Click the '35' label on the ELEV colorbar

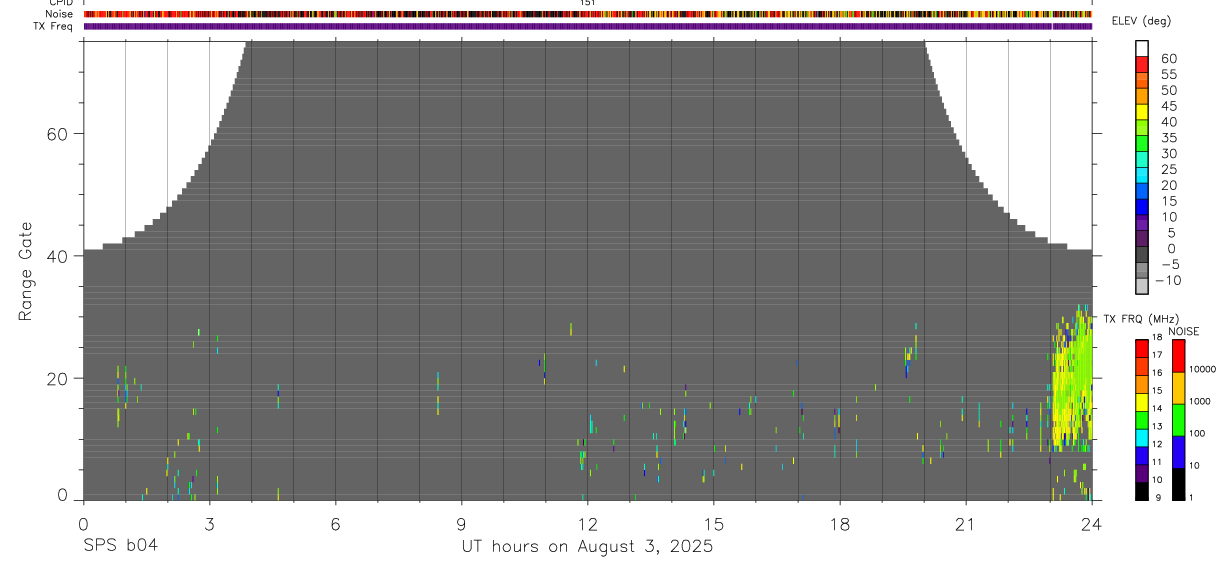point(1168,138)
